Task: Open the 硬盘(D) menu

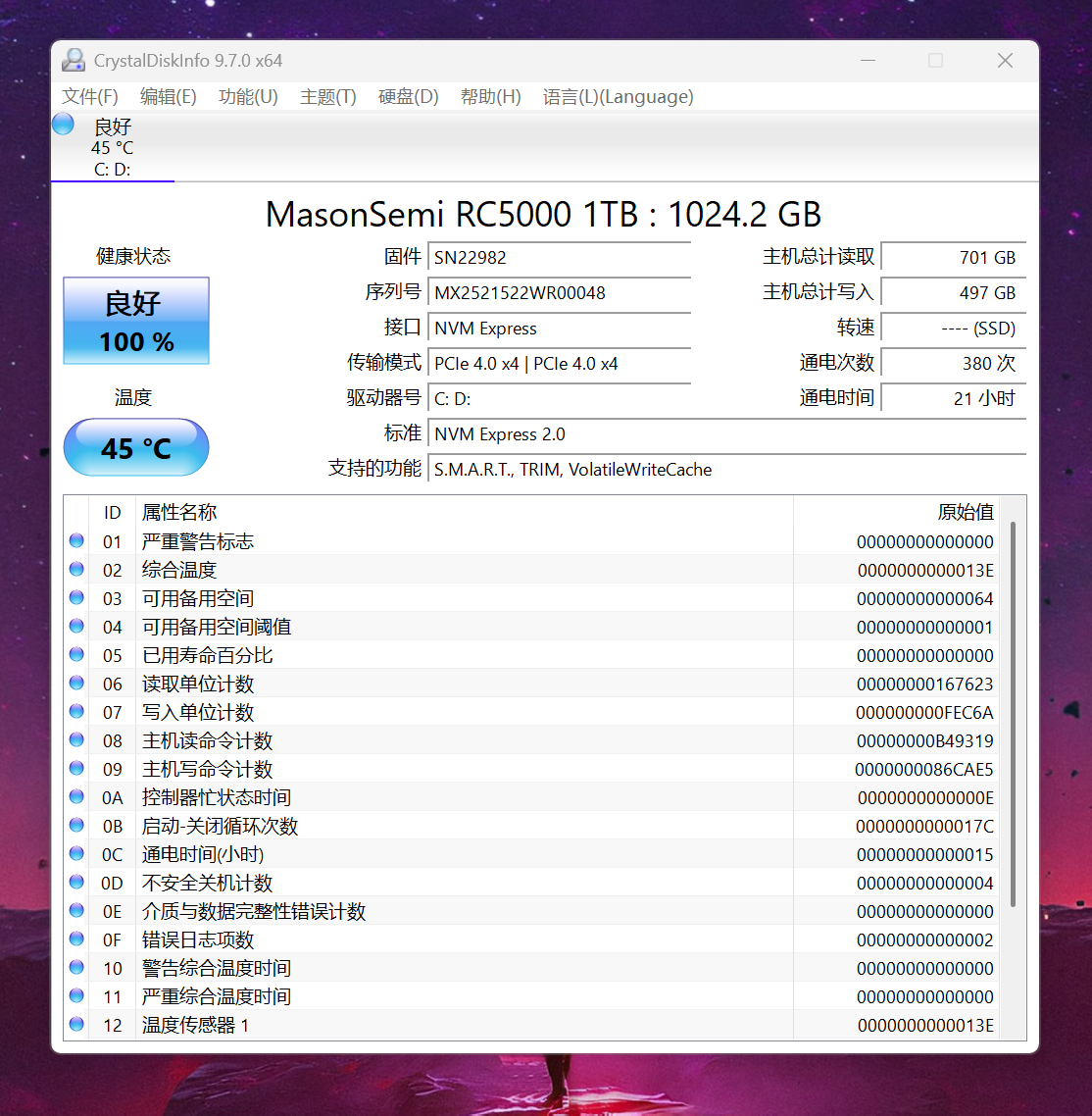Action: 409,97
